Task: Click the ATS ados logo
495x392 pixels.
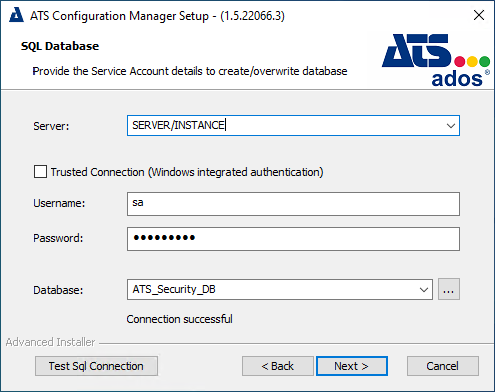Action: pyautogui.click(x=436, y=60)
